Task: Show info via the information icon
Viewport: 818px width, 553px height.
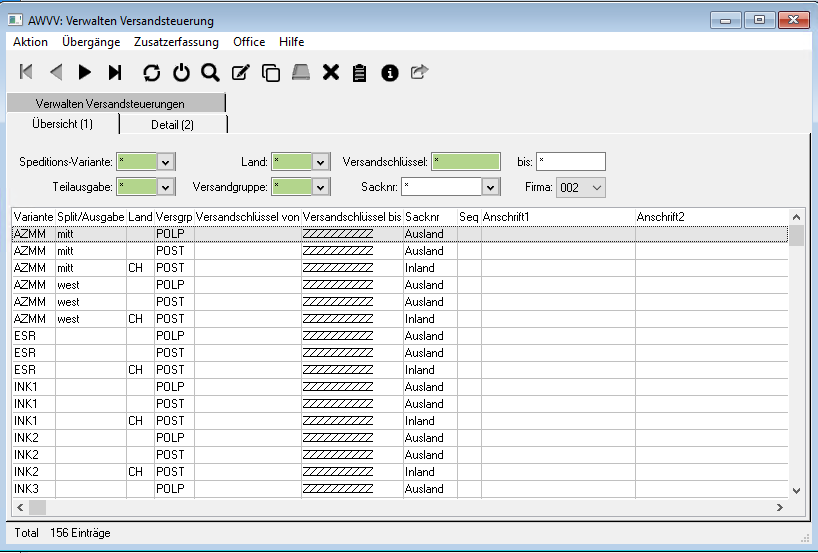Action: point(390,72)
